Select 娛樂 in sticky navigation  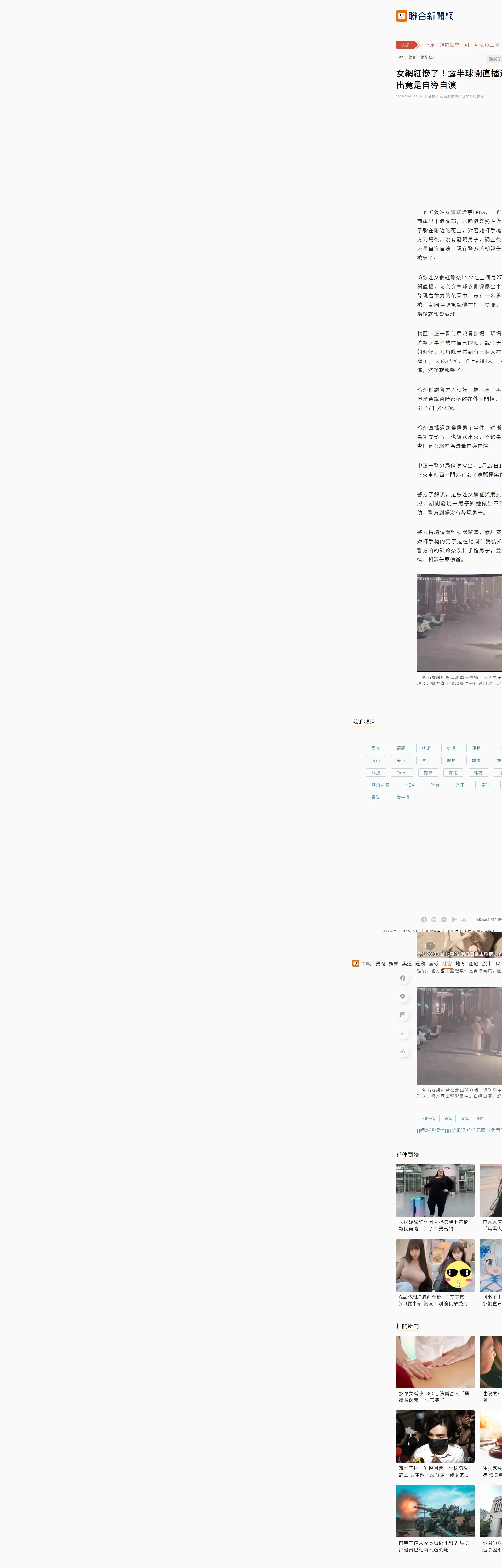pos(393,964)
